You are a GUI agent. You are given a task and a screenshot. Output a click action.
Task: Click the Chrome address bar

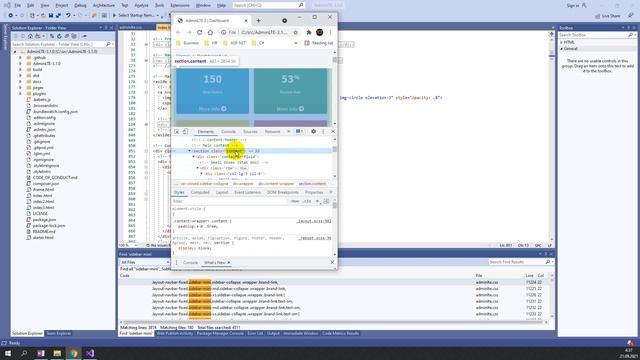pos(259,32)
